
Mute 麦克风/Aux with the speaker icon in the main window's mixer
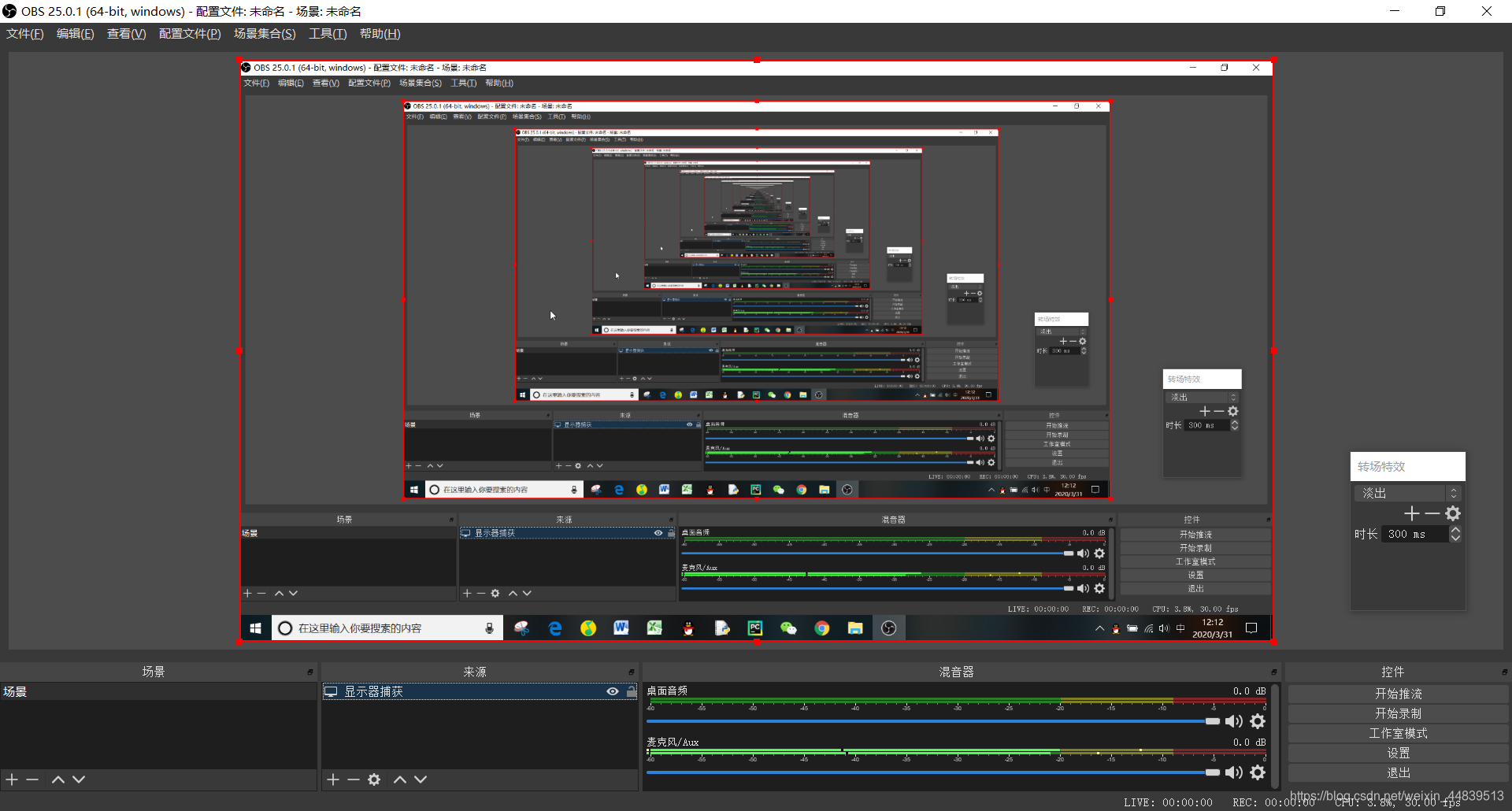tap(1234, 772)
